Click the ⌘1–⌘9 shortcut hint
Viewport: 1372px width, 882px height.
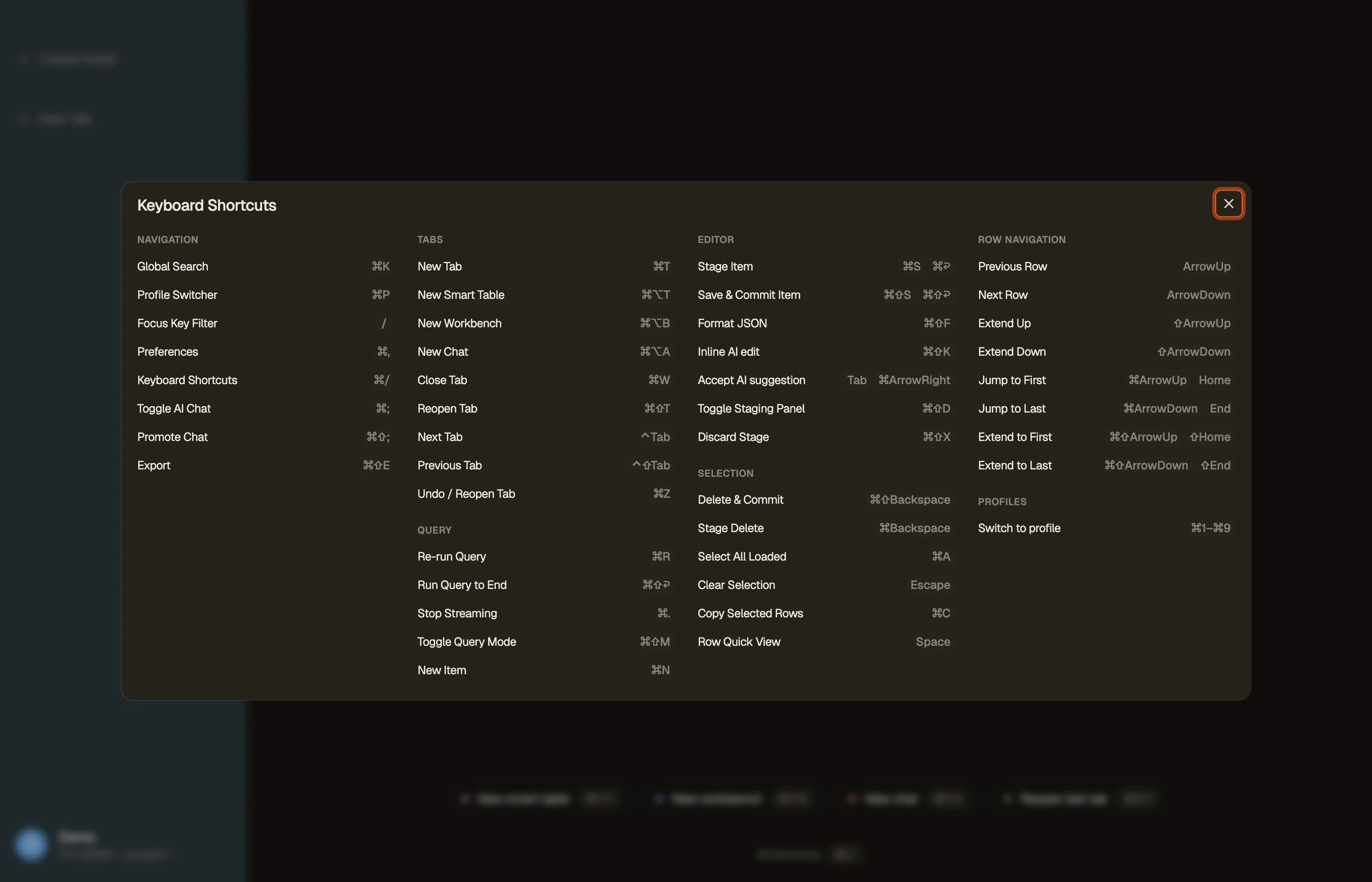pos(1210,528)
